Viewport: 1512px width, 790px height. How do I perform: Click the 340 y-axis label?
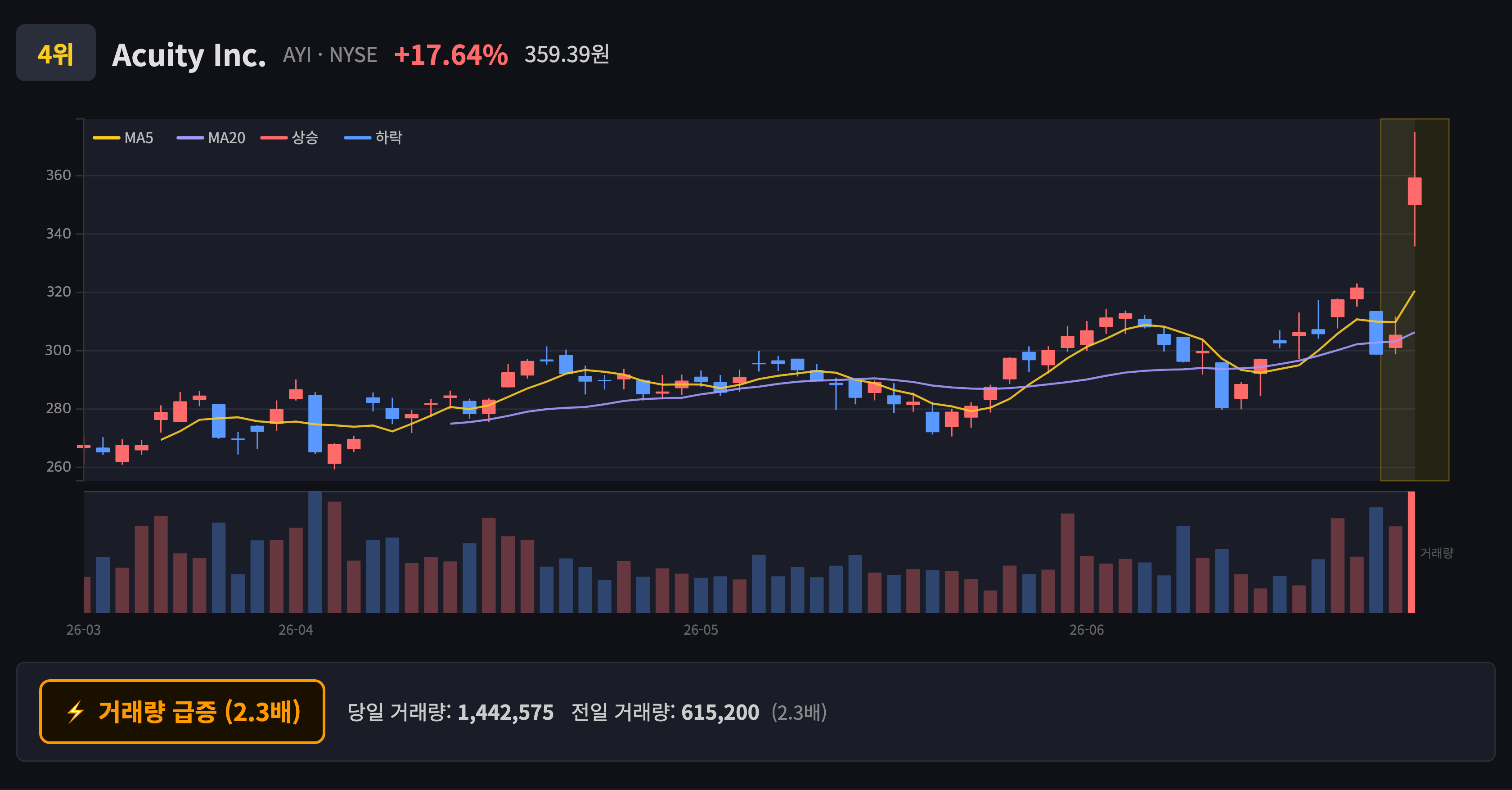pos(58,234)
